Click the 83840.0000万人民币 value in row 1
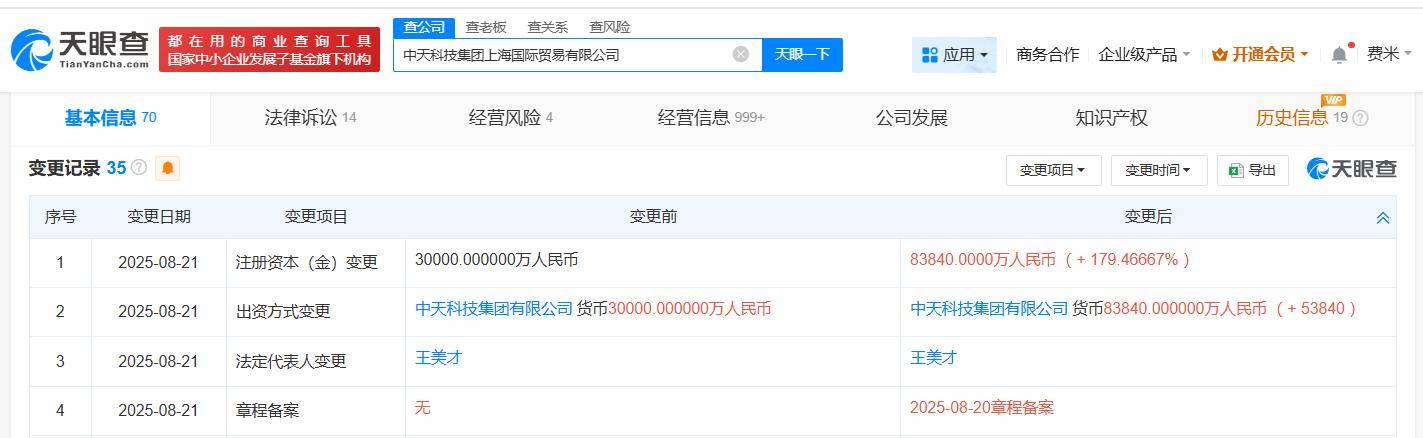 [x=983, y=259]
